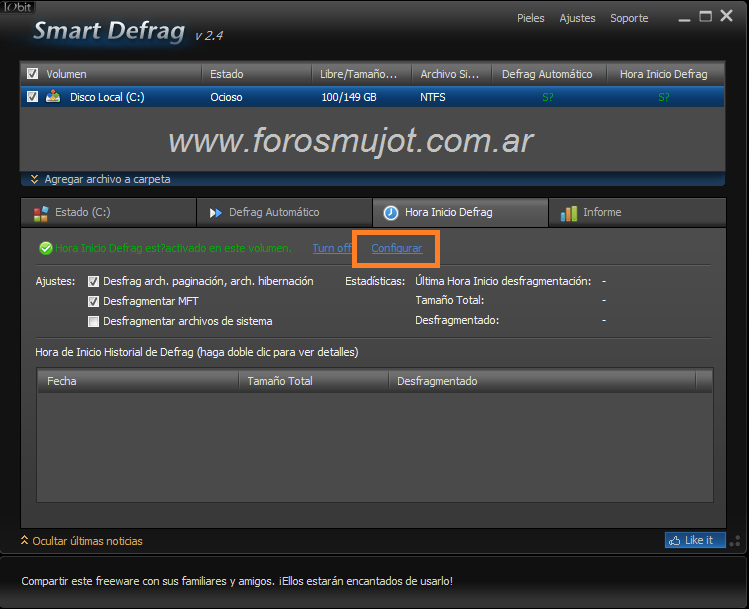Expand Agregar archivo a carpeta section
Screen dimensions: 749x609
[100, 180]
